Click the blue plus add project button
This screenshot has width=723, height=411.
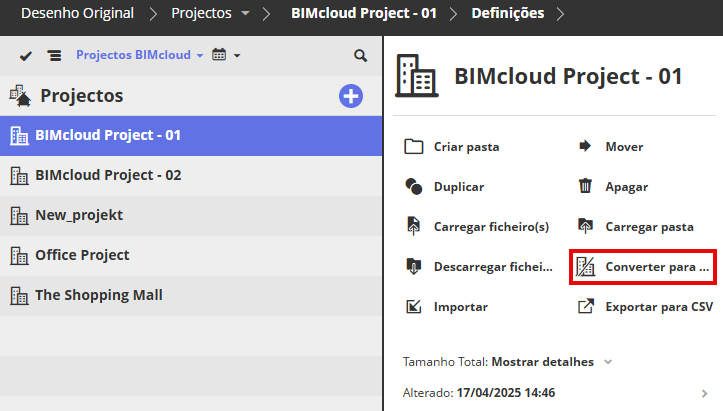click(x=351, y=96)
